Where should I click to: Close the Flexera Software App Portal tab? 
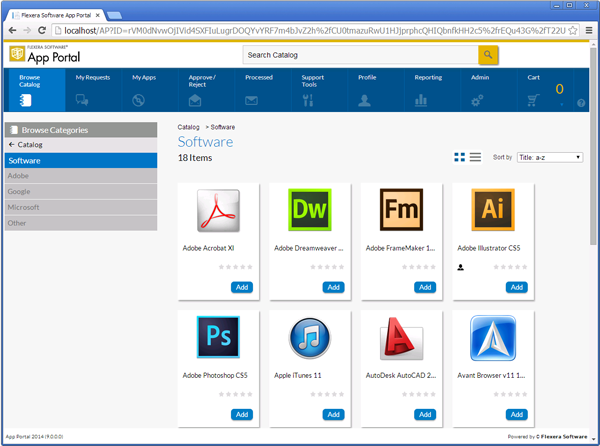(98, 15)
